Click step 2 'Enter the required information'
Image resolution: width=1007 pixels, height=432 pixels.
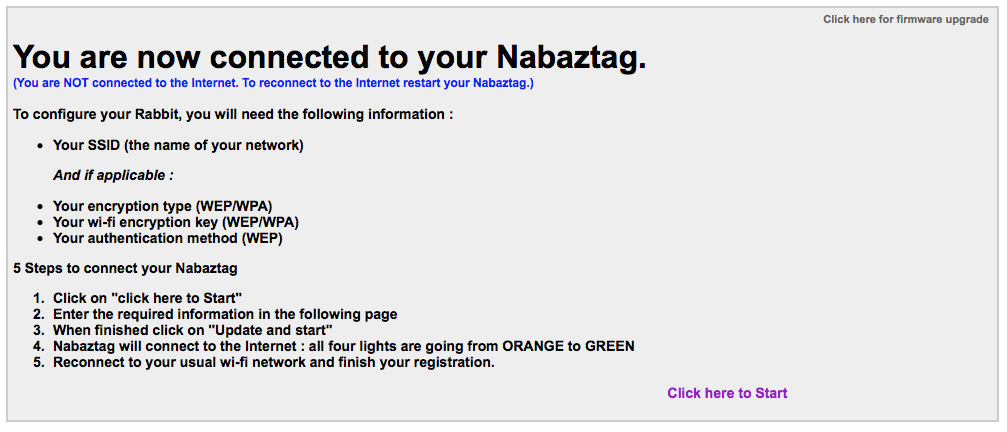225,315
